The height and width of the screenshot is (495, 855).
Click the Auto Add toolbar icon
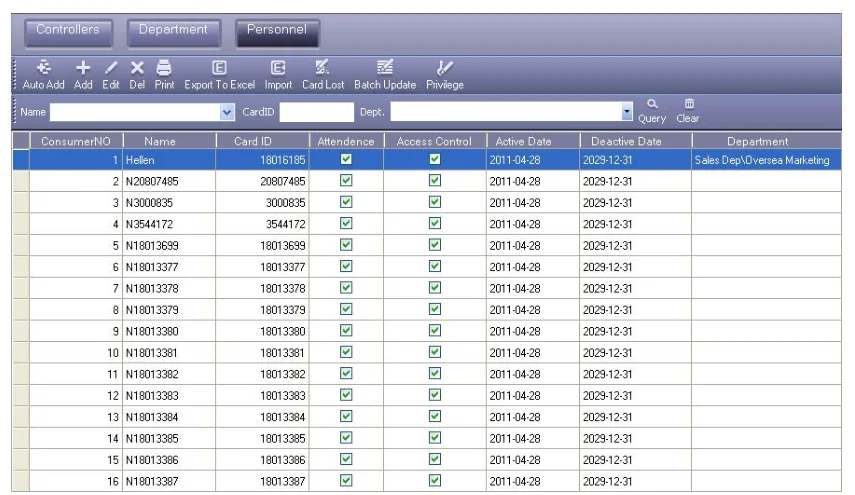pyautogui.click(x=44, y=75)
